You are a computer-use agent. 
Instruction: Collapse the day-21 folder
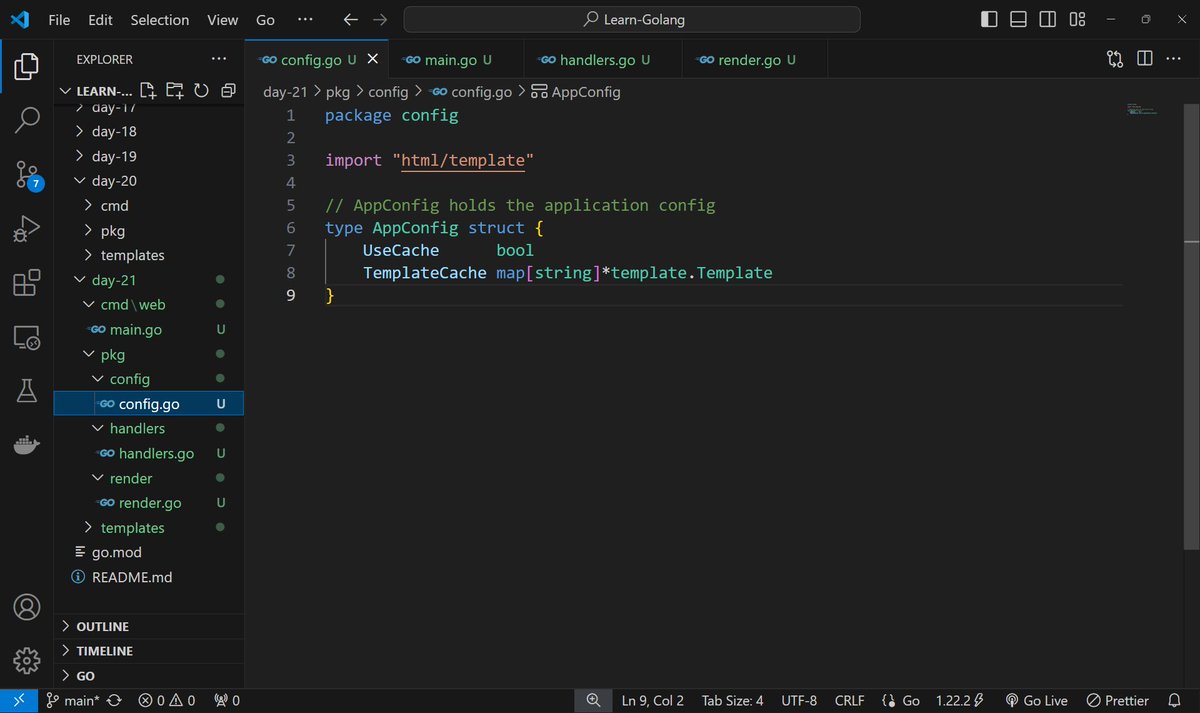coord(149,280)
